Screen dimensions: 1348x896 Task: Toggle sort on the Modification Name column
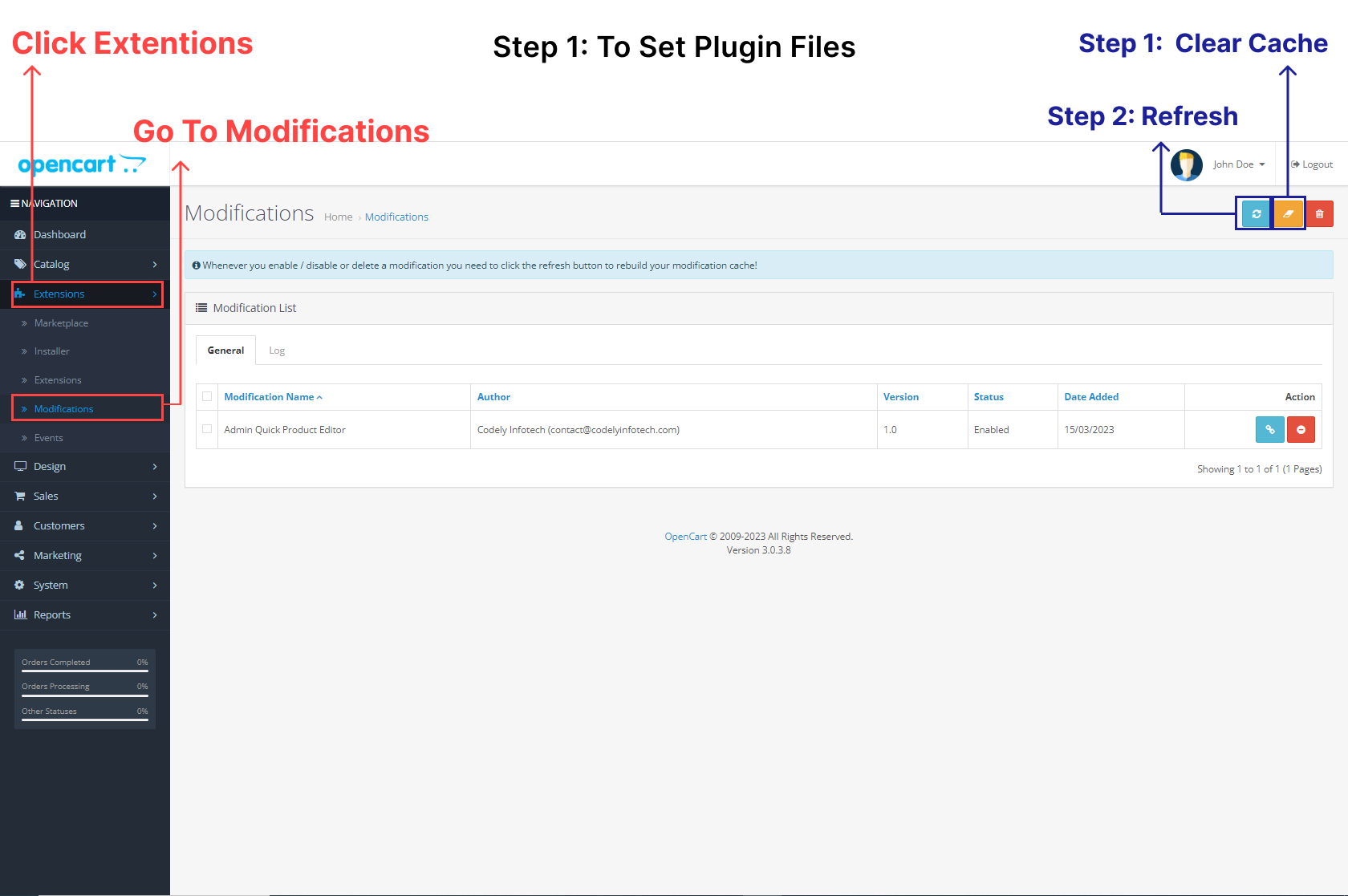[x=269, y=396]
